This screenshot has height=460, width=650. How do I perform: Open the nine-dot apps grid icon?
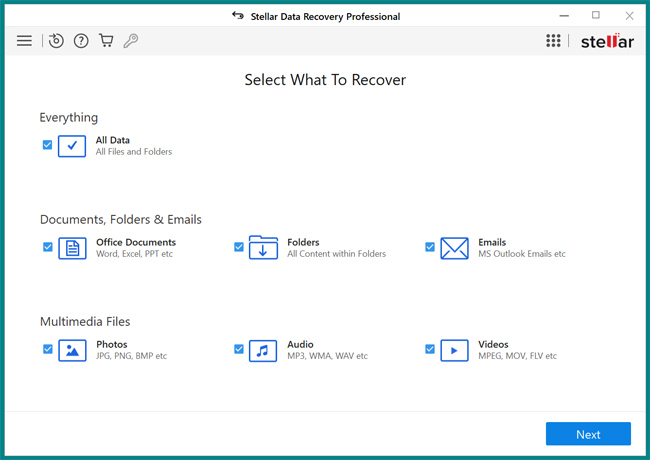[x=553, y=41]
